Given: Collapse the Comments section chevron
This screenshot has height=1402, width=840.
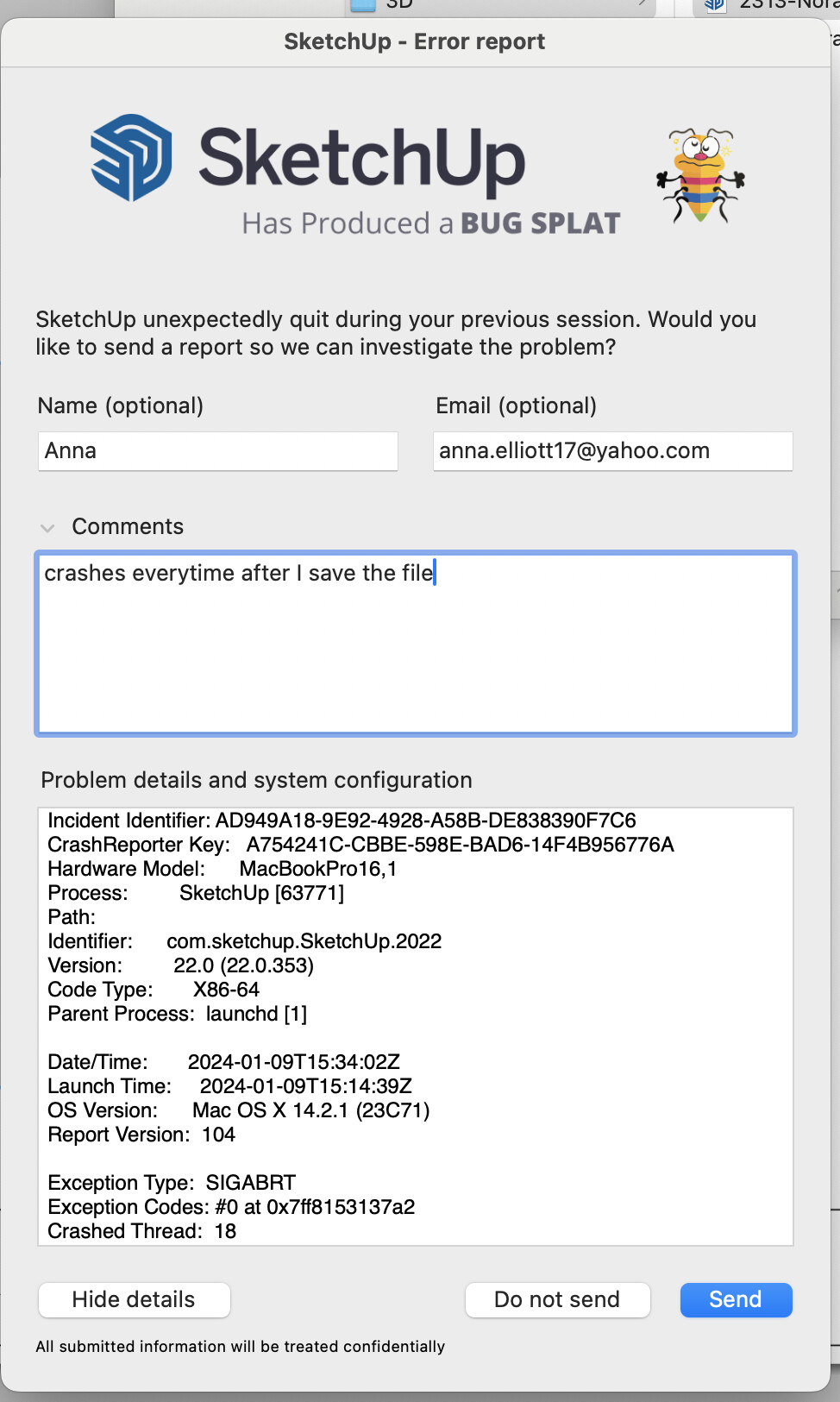Looking at the screenshot, I should pyautogui.click(x=47, y=527).
